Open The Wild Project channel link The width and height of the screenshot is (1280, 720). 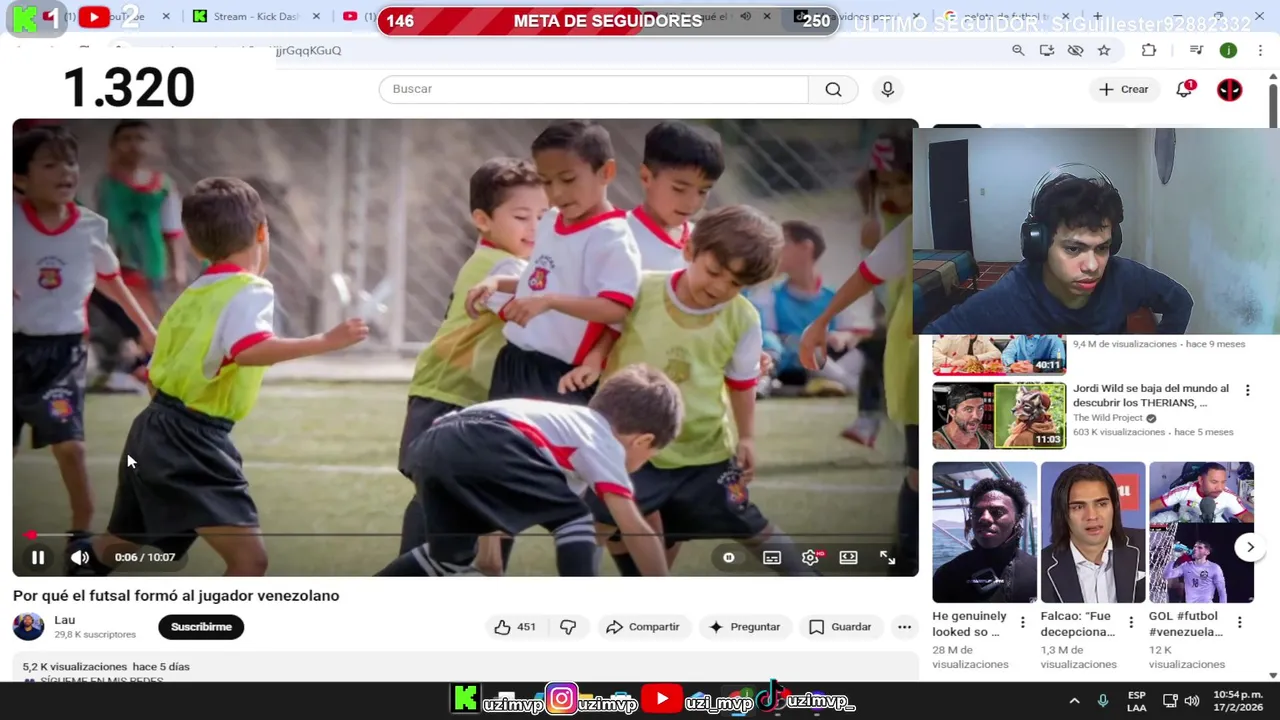click(x=1108, y=418)
